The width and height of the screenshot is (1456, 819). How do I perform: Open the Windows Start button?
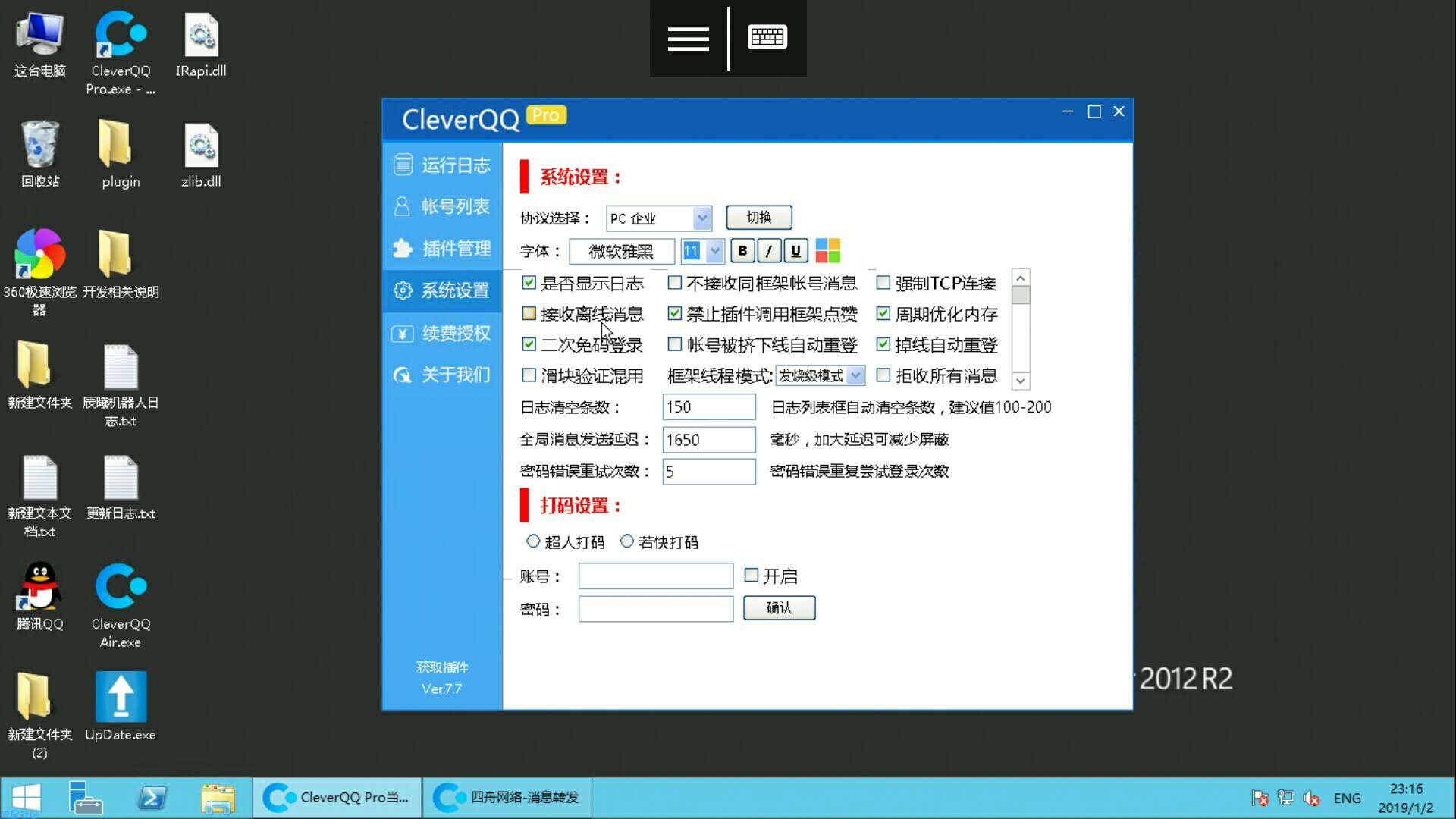pos(26,798)
